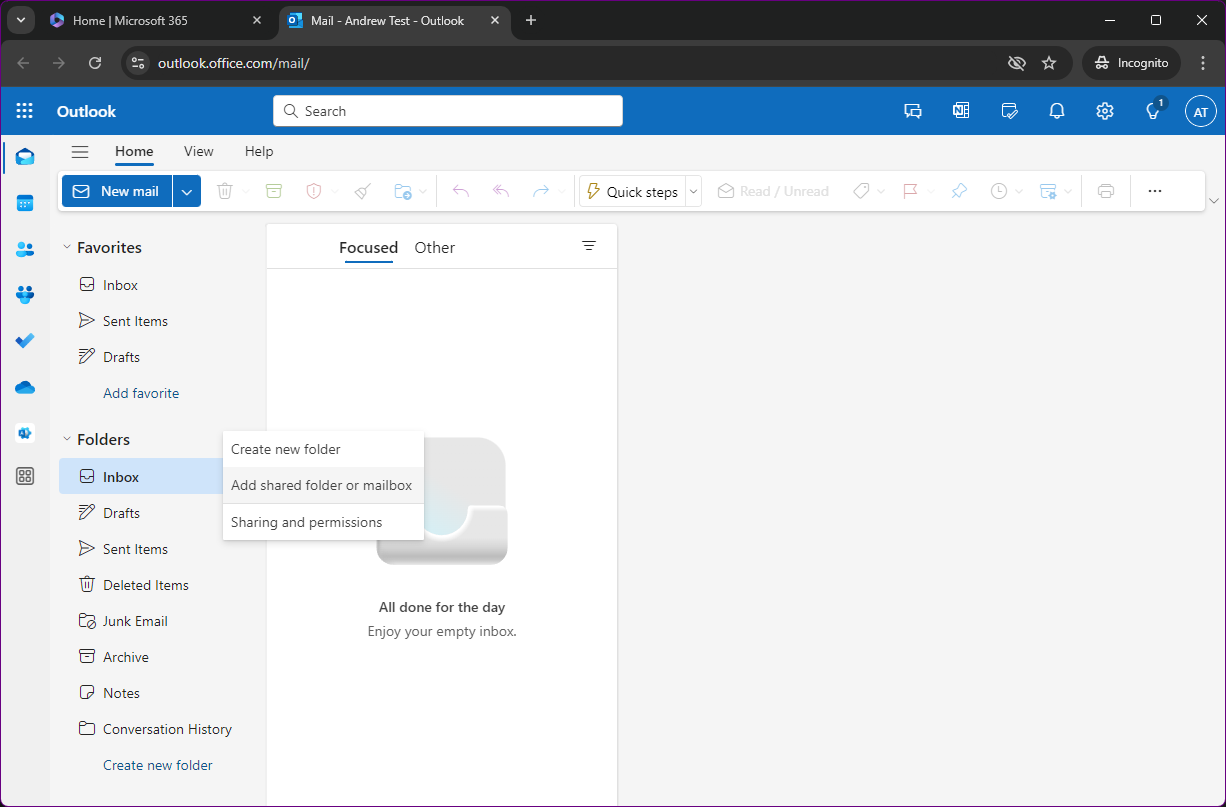
Task: Click the Sweep broom toolbar icon
Action: (363, 191)
